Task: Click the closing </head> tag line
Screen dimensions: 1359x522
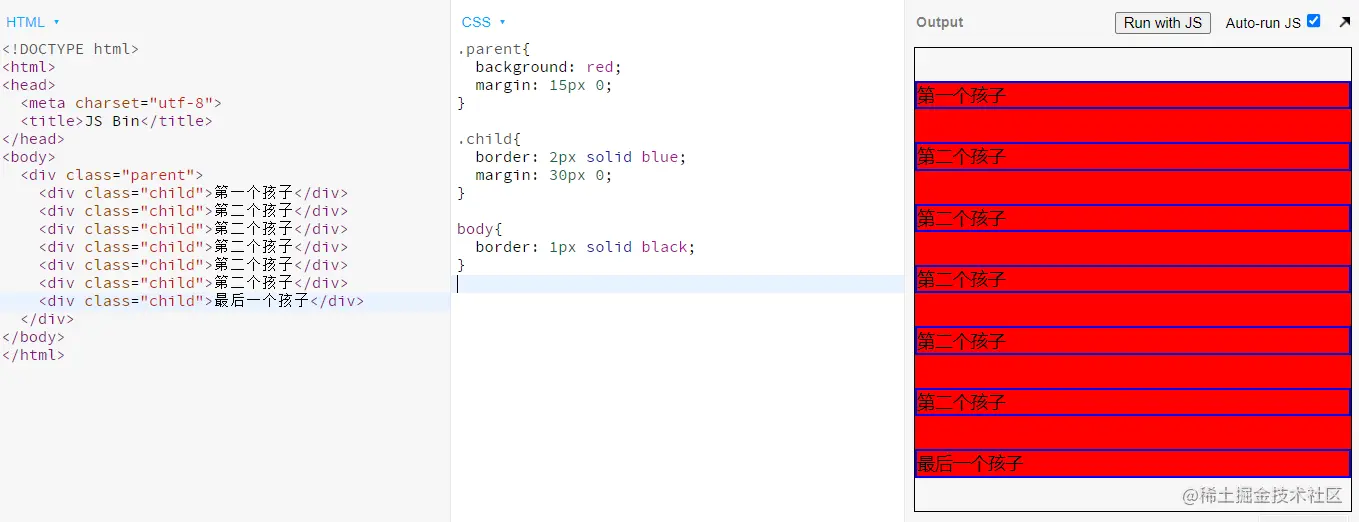Action: [x=33, y=139]
